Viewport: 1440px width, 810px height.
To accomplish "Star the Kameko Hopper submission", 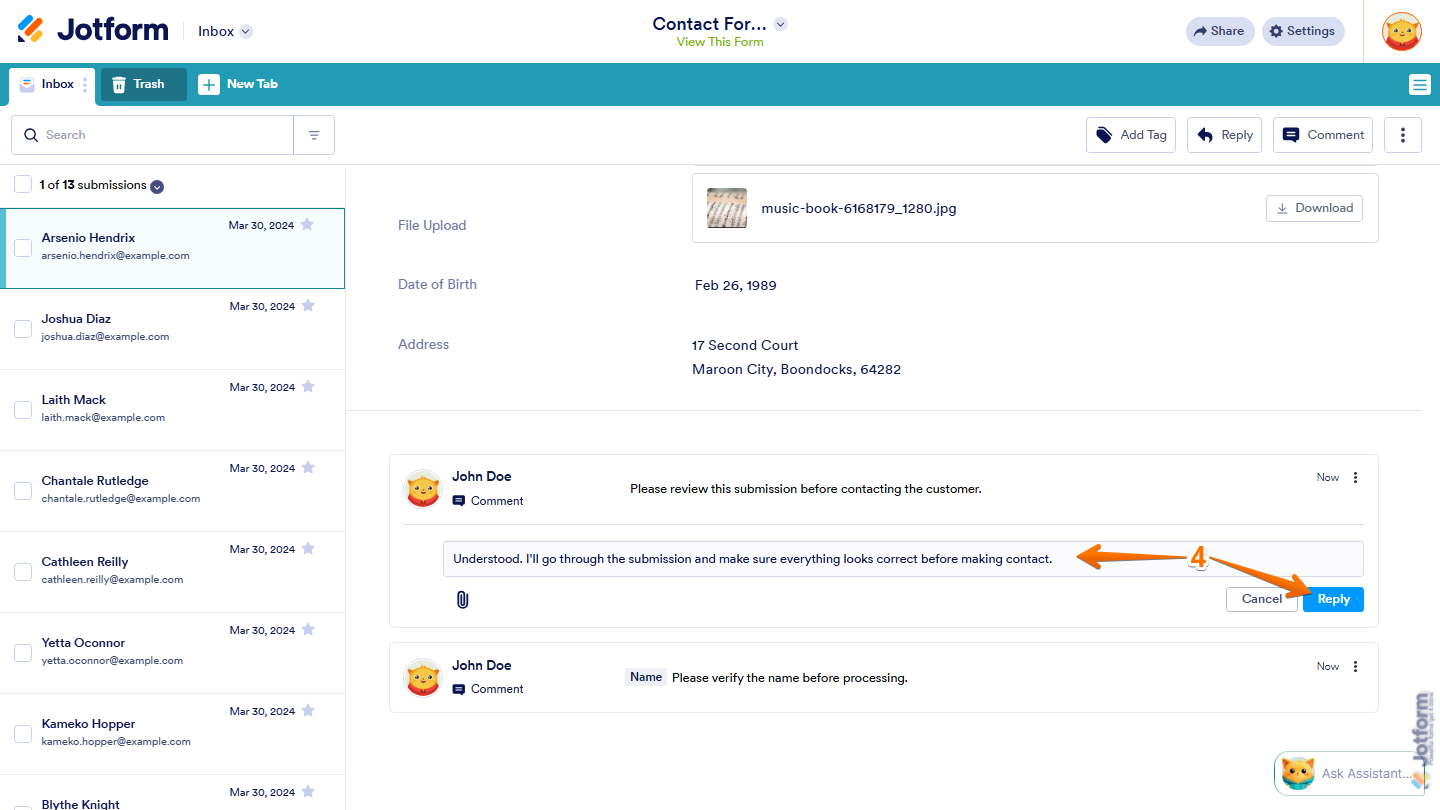I will pyautogui.click(x=308, y=711).
